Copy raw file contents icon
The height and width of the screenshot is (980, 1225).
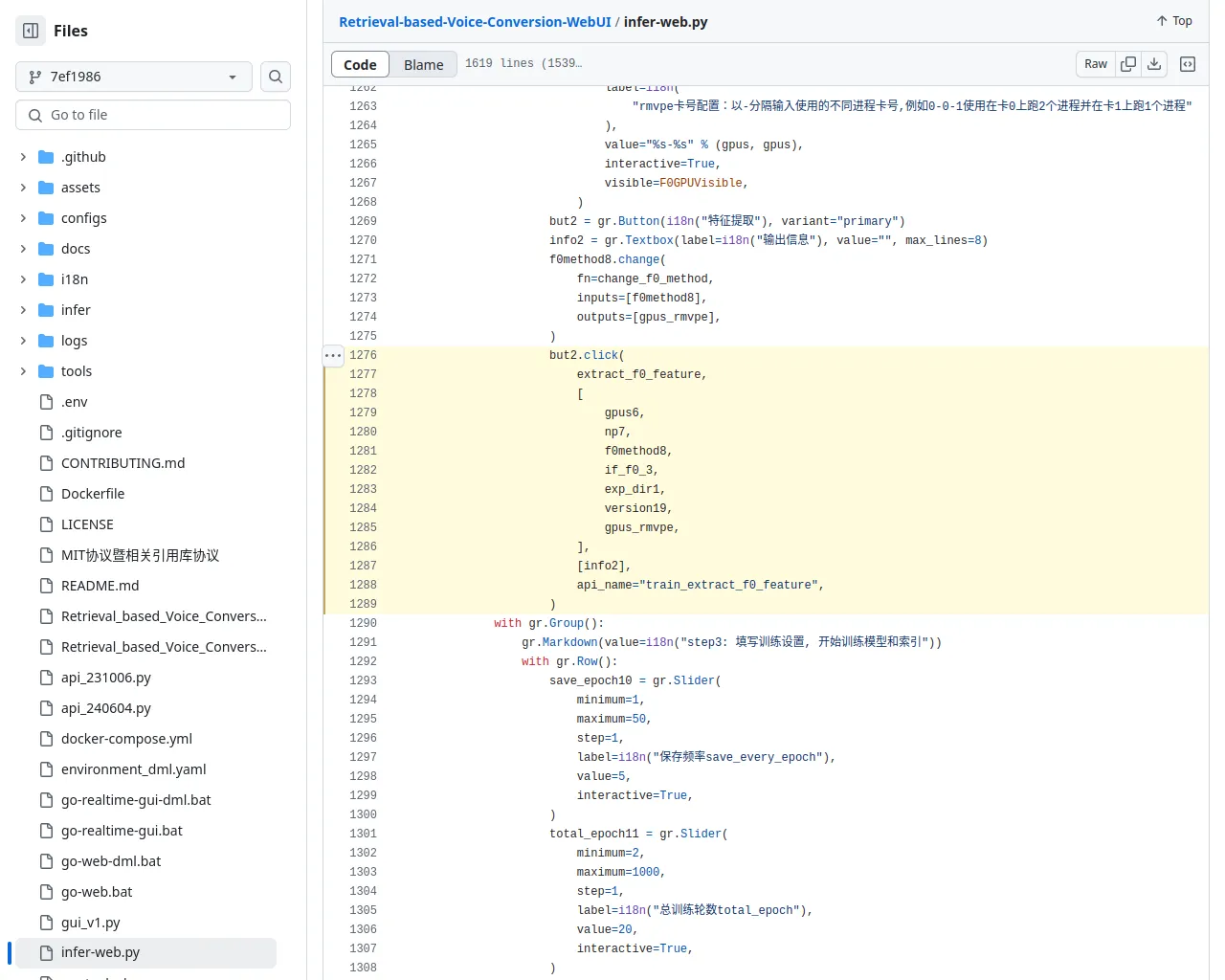click(1128, 64)
